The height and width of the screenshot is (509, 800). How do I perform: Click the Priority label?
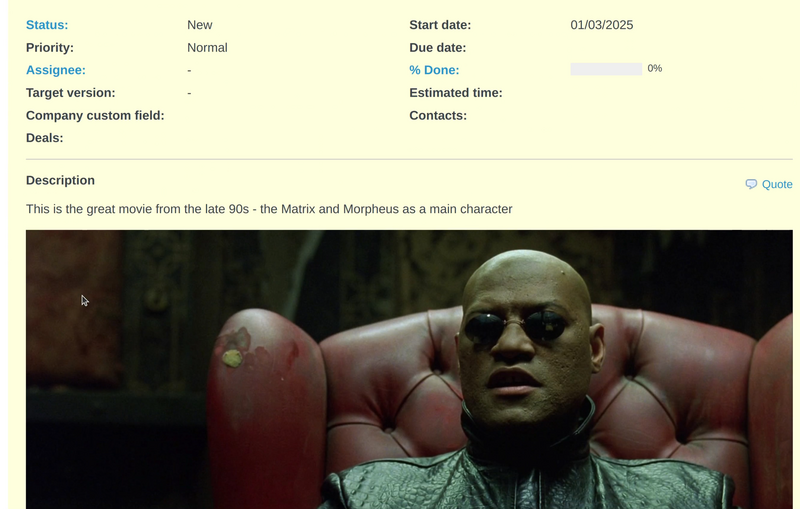(50, 48)
